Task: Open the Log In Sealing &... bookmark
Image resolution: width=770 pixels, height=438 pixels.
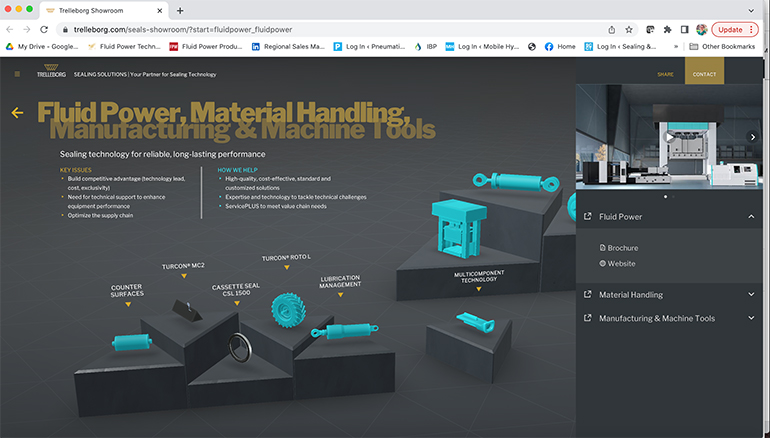Action: pyautogui.click(x=620, y=47)
